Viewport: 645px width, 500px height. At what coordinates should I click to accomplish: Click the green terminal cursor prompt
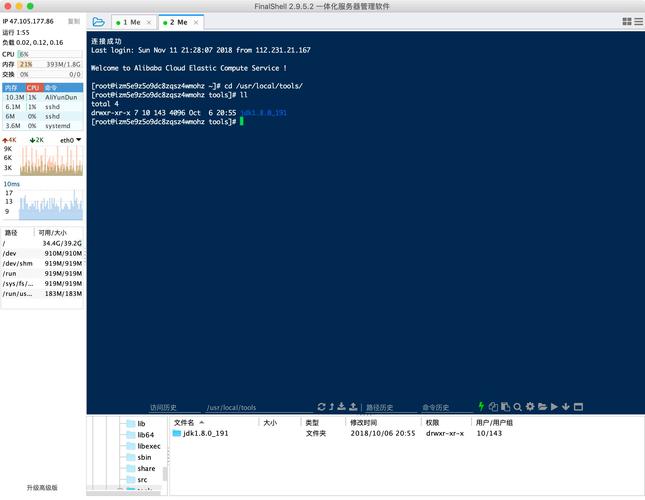pos(242,121)
